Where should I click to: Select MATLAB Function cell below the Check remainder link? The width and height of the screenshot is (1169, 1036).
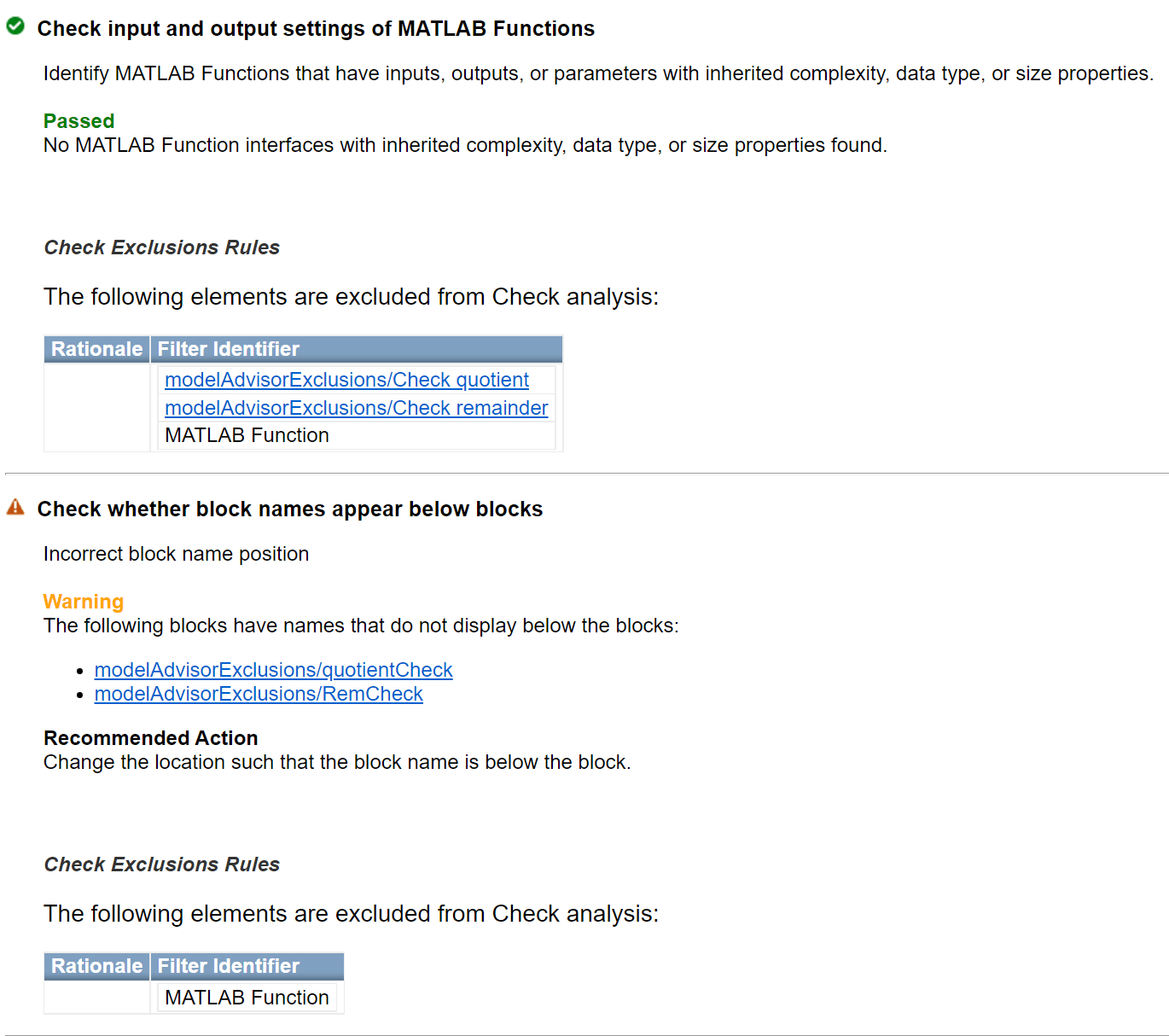247,435
